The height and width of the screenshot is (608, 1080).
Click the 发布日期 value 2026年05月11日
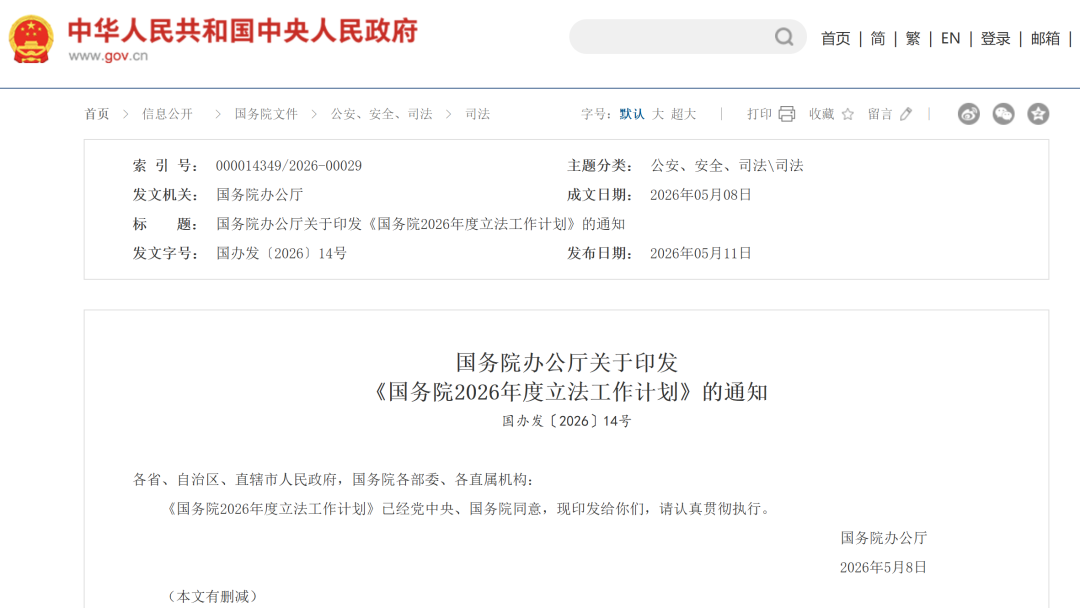click(700, 253)
